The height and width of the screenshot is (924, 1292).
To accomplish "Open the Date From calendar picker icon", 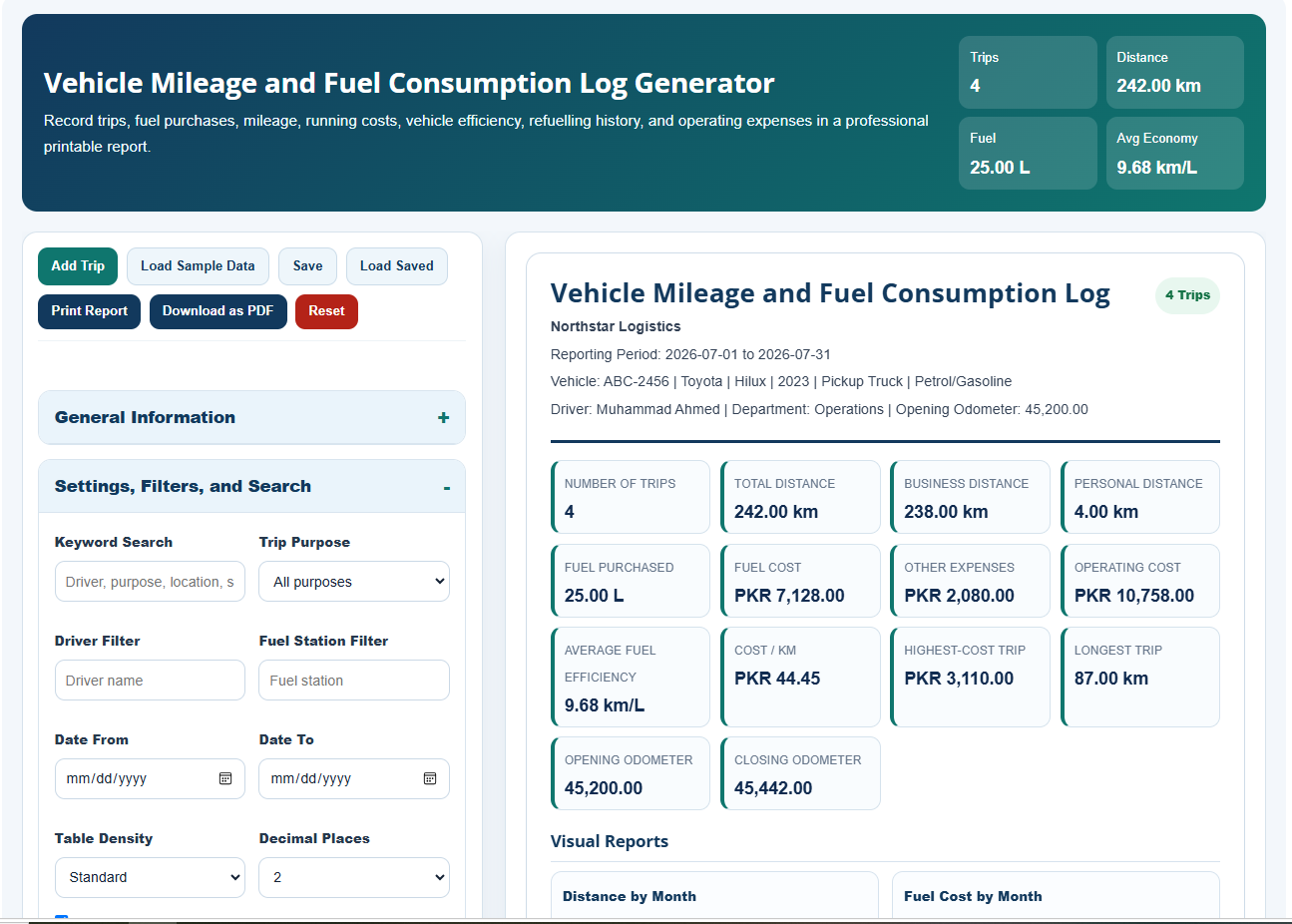I will (x=225, y=778).
